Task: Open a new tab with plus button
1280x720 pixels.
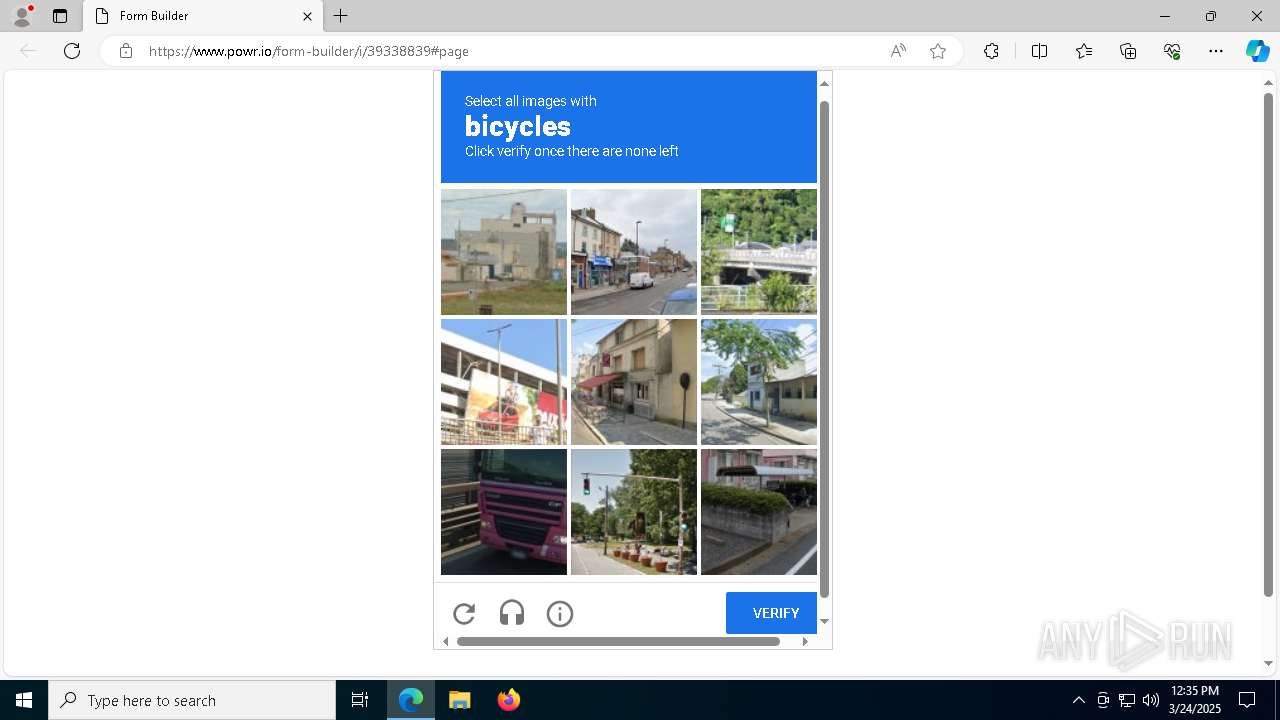Action: tap(341, 16)
